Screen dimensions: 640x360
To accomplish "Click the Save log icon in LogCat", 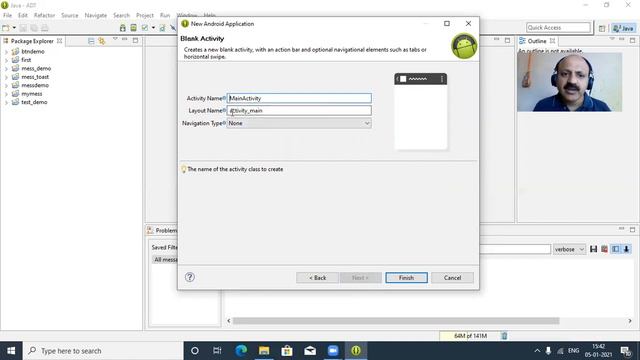I will click(593, 249).
